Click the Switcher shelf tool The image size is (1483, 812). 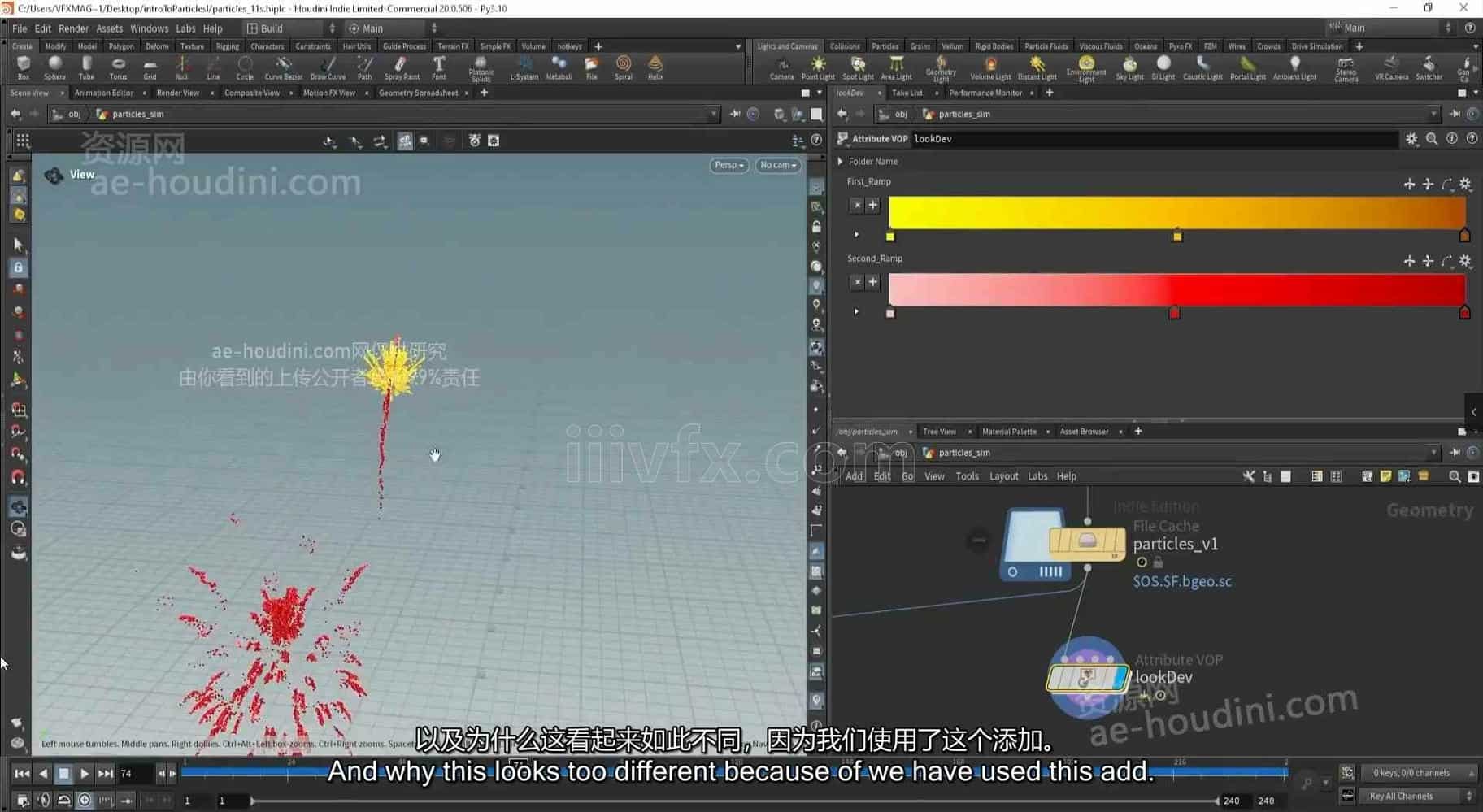pos(1429,68)
